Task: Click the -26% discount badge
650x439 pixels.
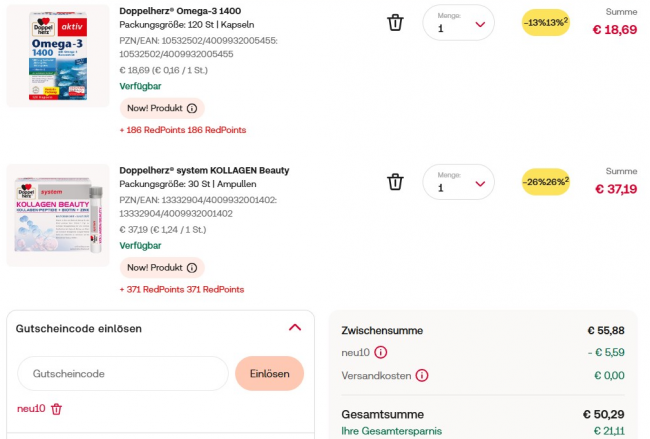Action: [x=546, y=182]
